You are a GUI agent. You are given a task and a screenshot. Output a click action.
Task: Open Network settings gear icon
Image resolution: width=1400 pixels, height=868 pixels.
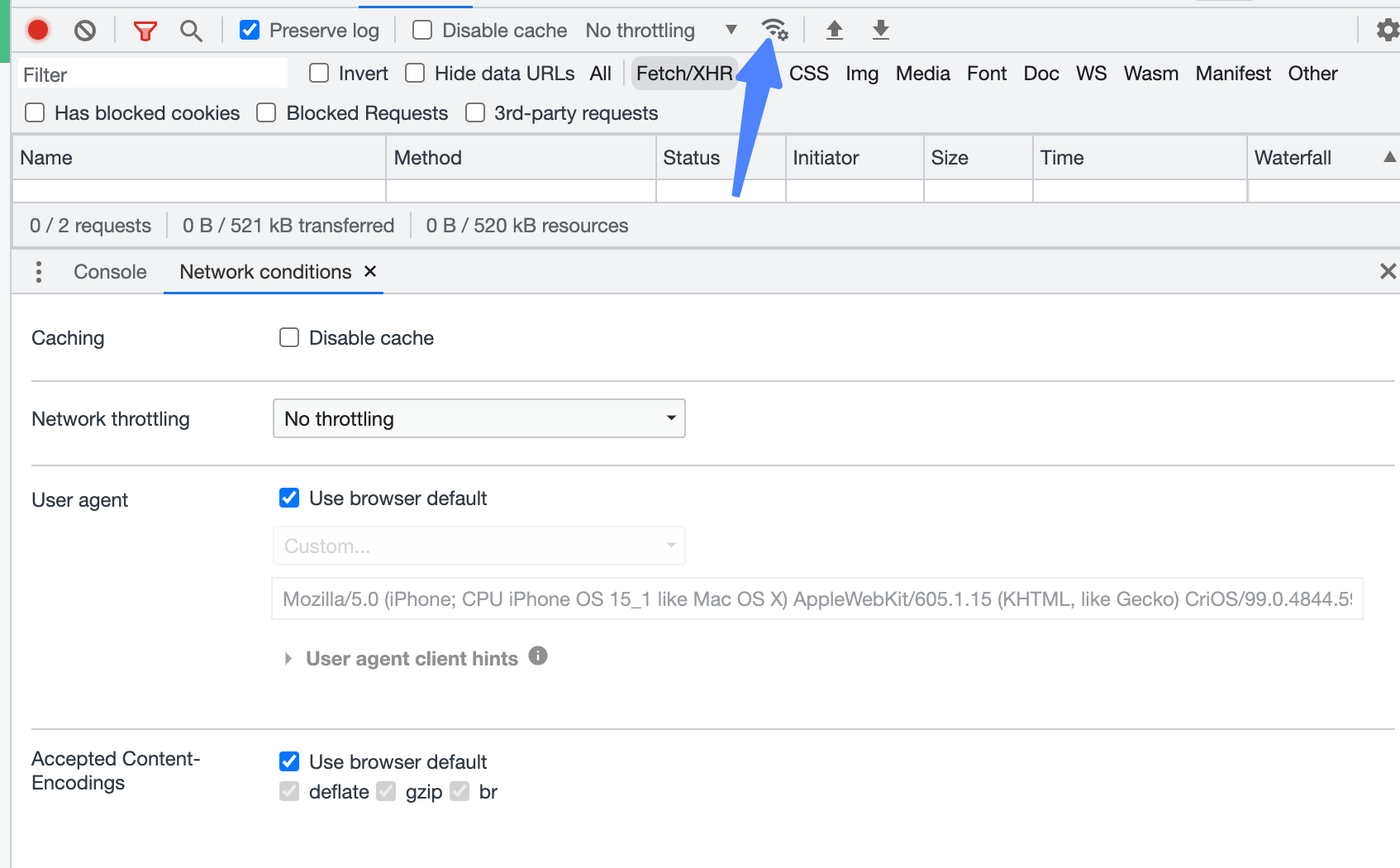point(1388,31)
